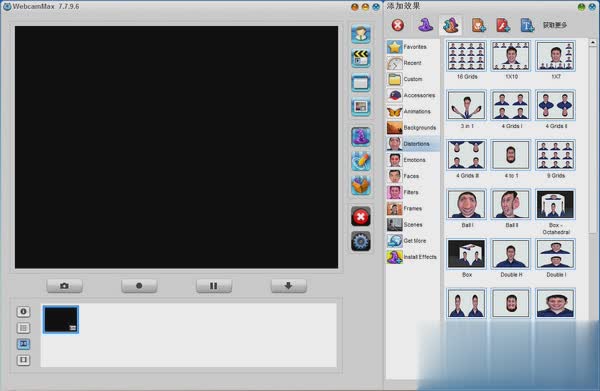
Task: Take a snapshot with camera button
Action: [64, 286]
